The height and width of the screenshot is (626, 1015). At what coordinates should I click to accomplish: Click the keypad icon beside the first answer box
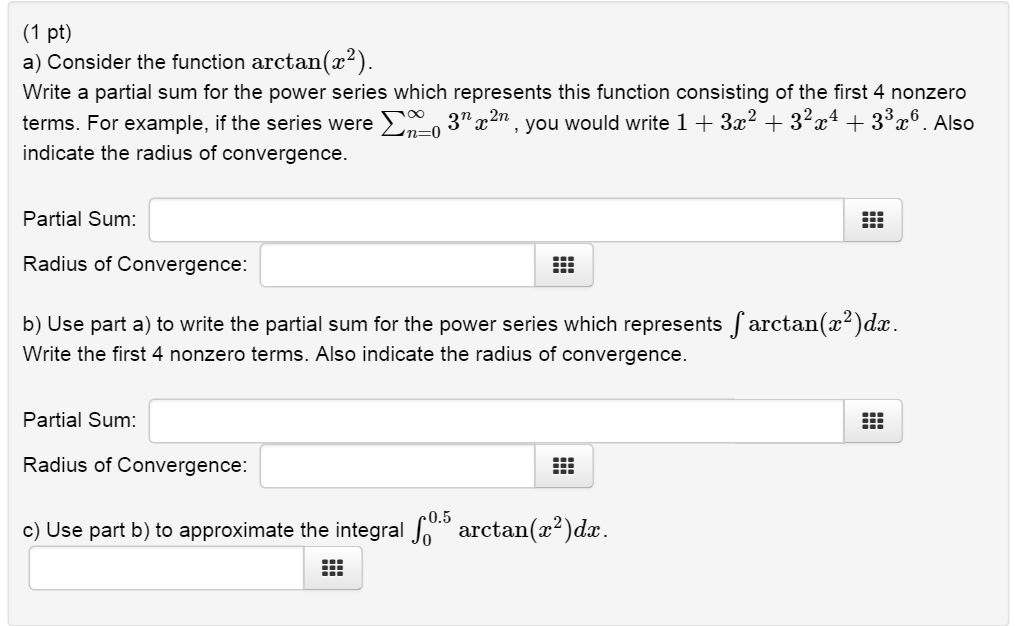pyautogui.click(x=873, y=220)
